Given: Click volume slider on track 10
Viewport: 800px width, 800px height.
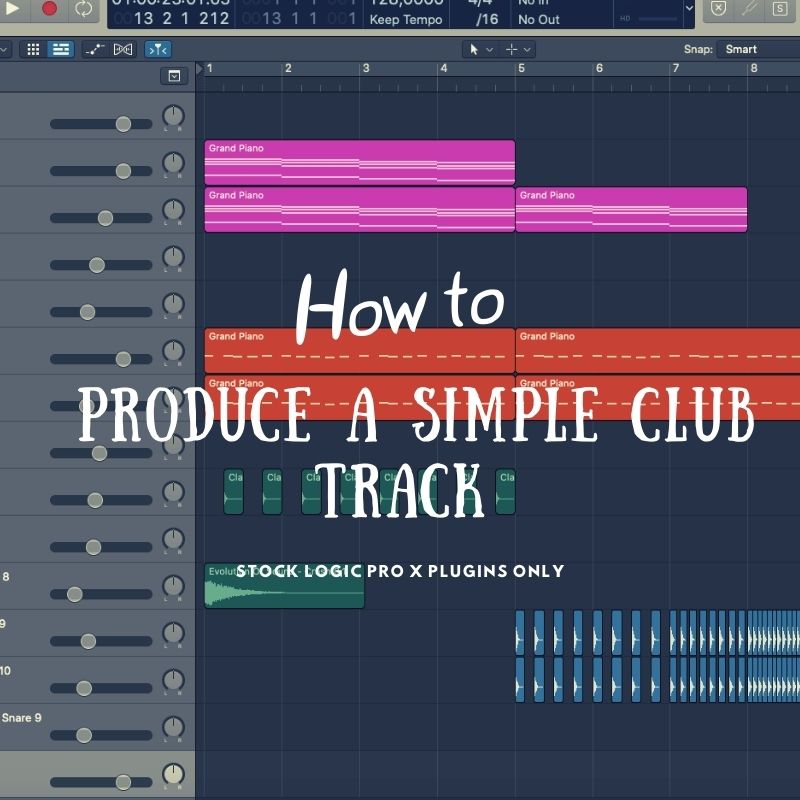Looking at the screenshot, I should pyautogui.click(x=101, y=688).
